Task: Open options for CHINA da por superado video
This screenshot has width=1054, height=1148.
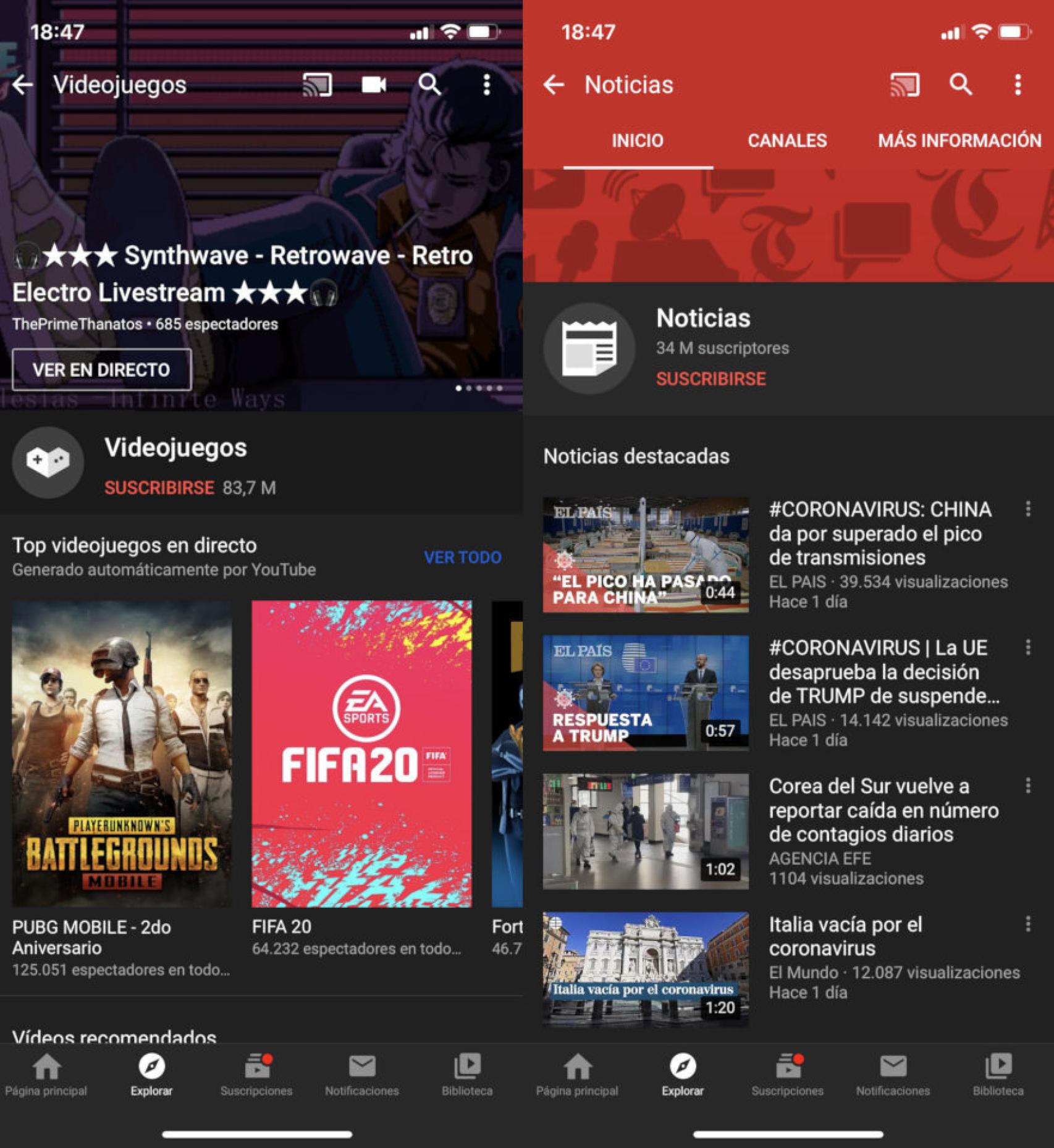Action: pos(1028,509)
